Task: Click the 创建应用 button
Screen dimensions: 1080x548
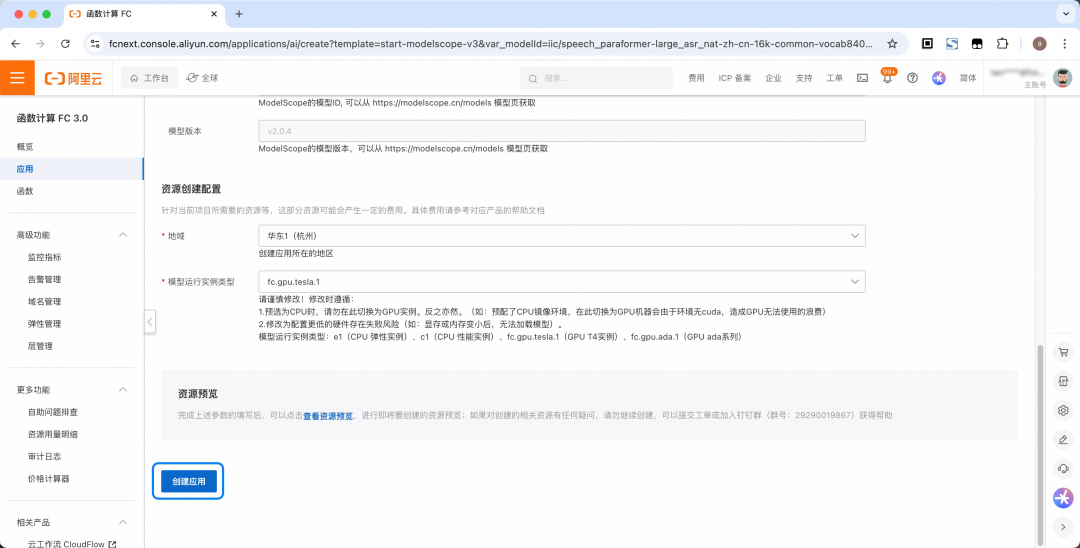Action: pyautogui.click(x=189, y=481)
